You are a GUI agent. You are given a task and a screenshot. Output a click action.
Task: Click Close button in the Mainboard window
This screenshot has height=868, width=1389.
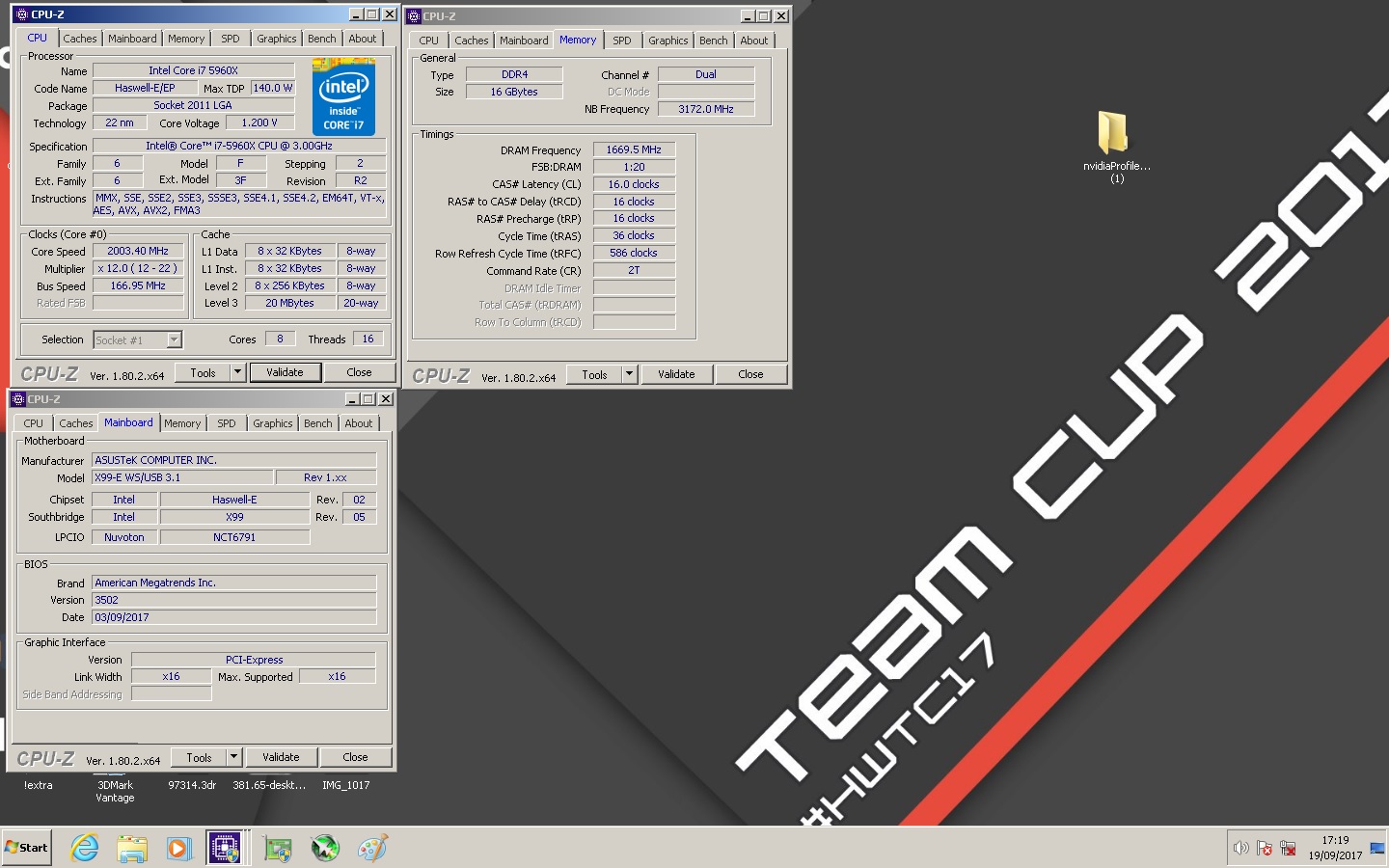tap(355, 757)
